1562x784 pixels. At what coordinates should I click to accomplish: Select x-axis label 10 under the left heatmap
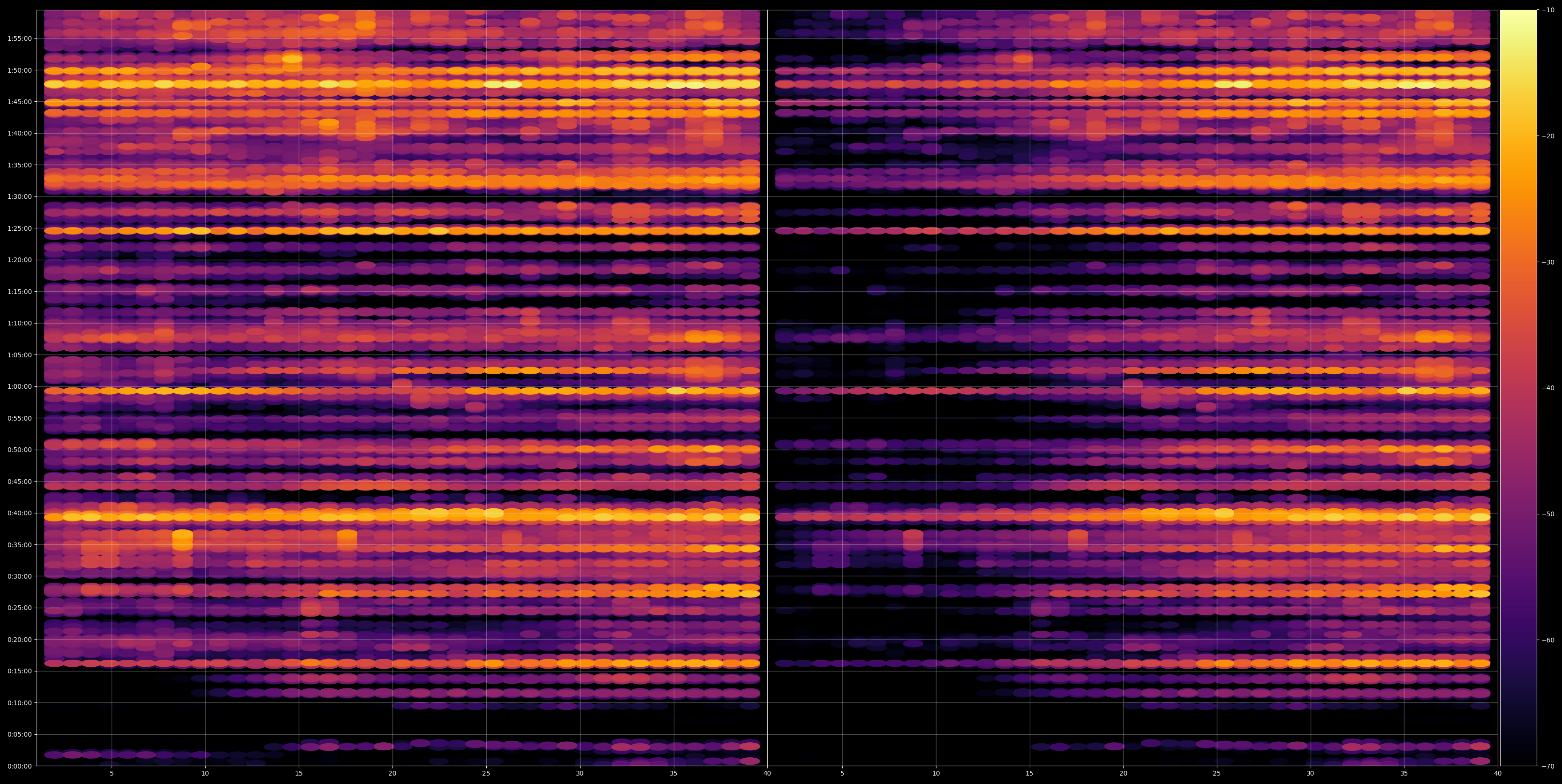click(205, 774)
